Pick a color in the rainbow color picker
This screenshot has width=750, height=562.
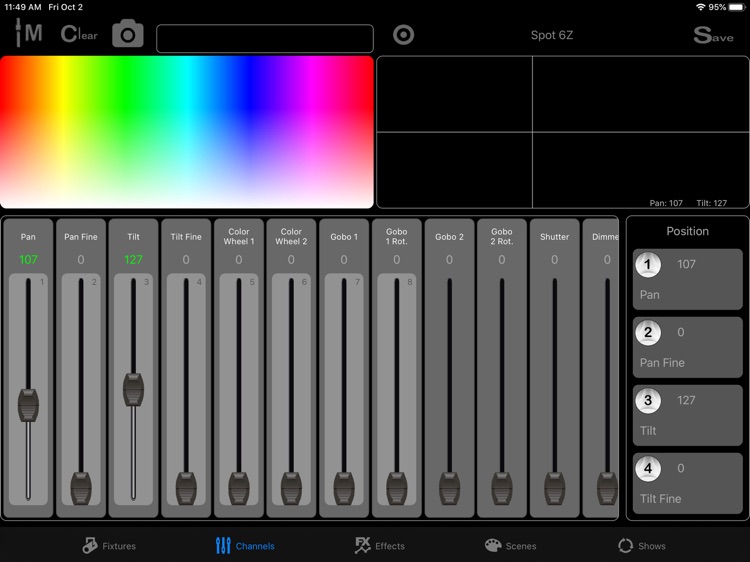click(x=187, y=132)
